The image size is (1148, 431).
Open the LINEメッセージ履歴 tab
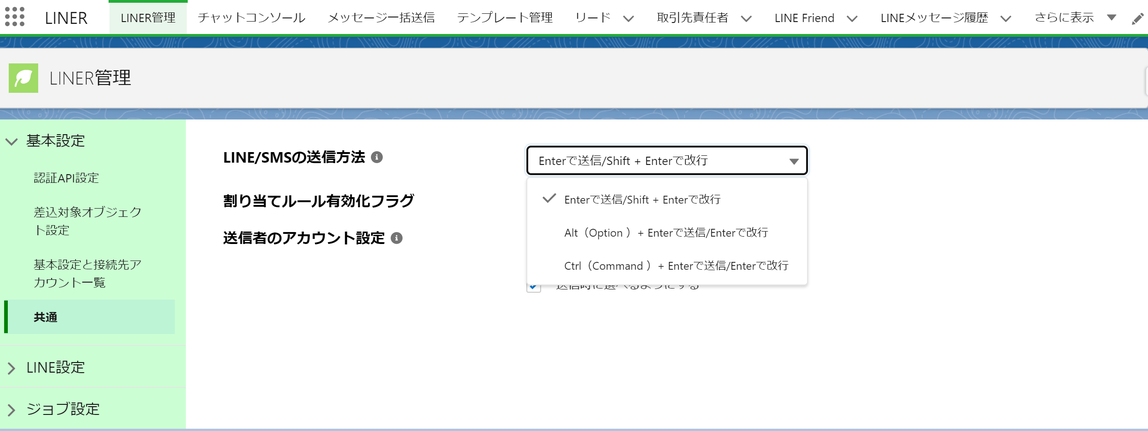[x=934, y=18]
